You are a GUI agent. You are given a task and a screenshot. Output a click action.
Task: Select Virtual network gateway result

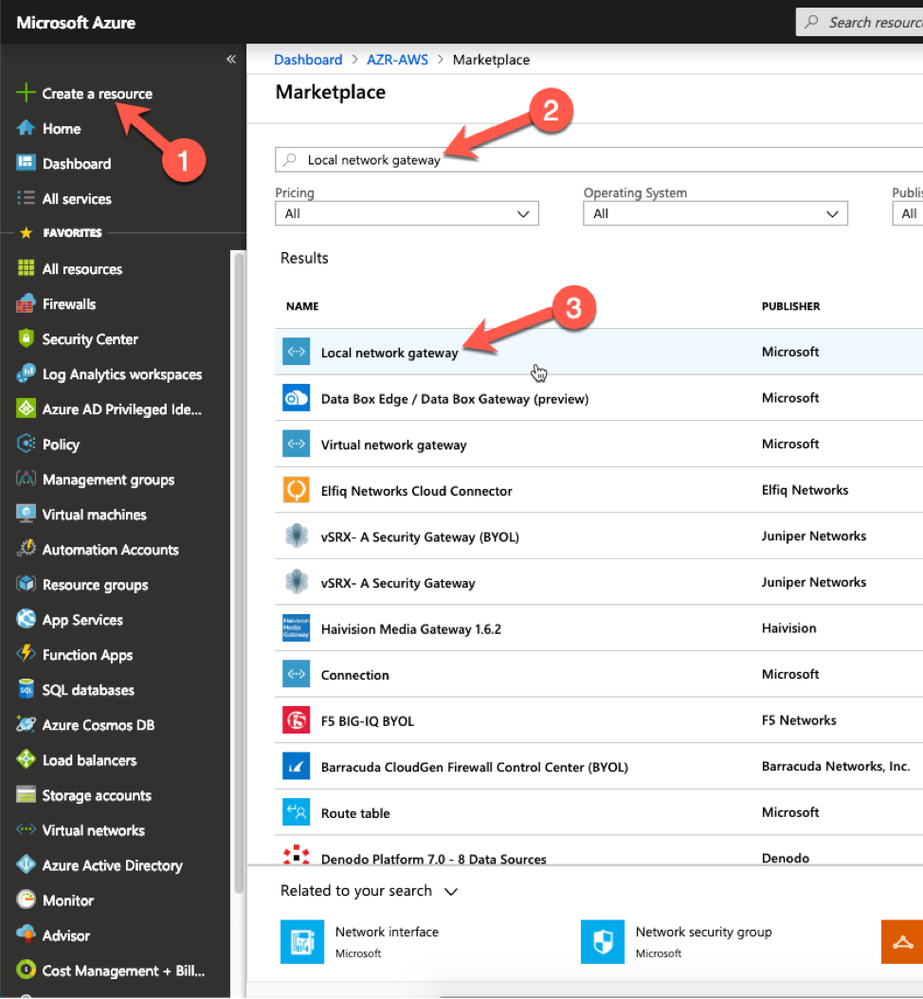click(599, 444)
